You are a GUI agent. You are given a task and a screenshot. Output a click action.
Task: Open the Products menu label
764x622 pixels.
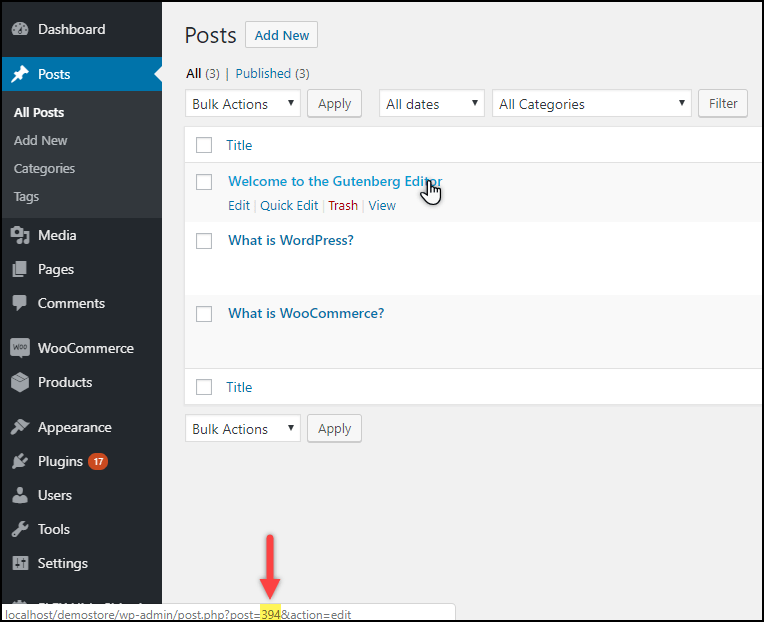tap(65, 382)
